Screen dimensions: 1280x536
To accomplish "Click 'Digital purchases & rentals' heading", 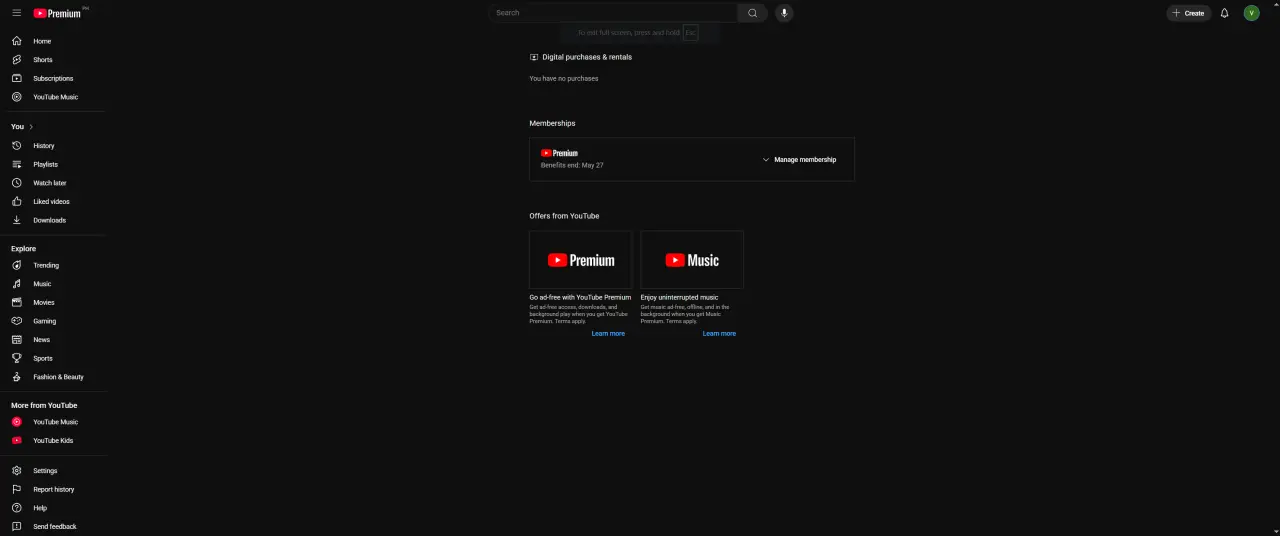I will click(587, 57).
